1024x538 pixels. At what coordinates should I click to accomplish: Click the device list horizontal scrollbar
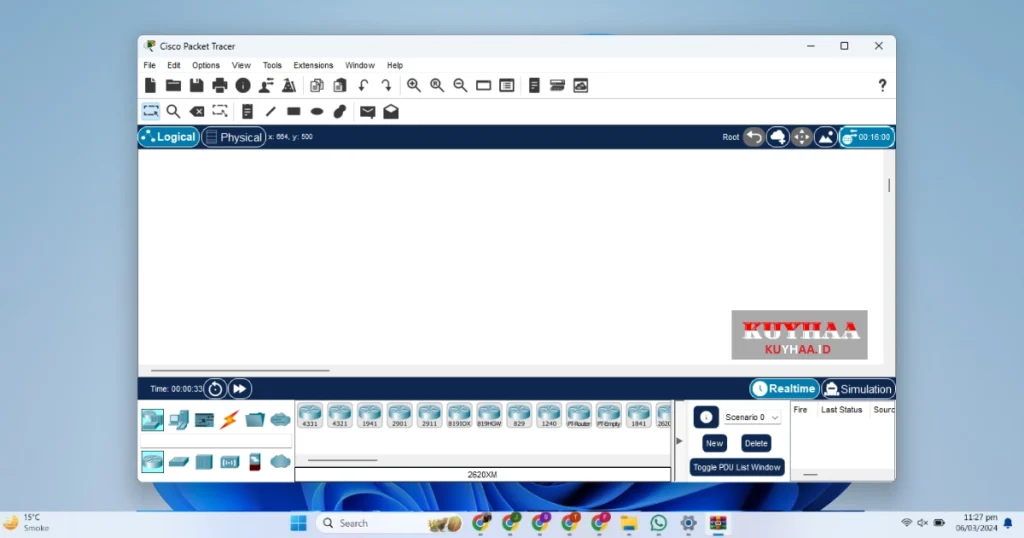(x=343, y=460)
